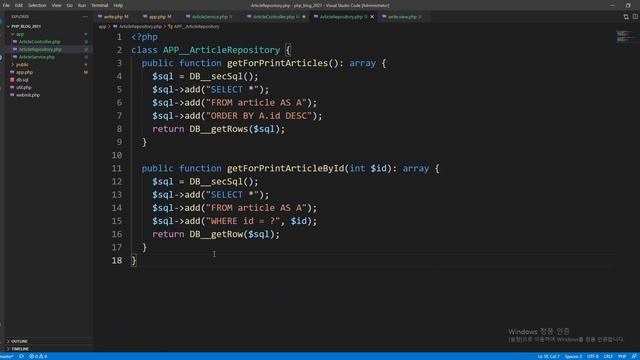Open the Help menu

click(x=118, y=5)
